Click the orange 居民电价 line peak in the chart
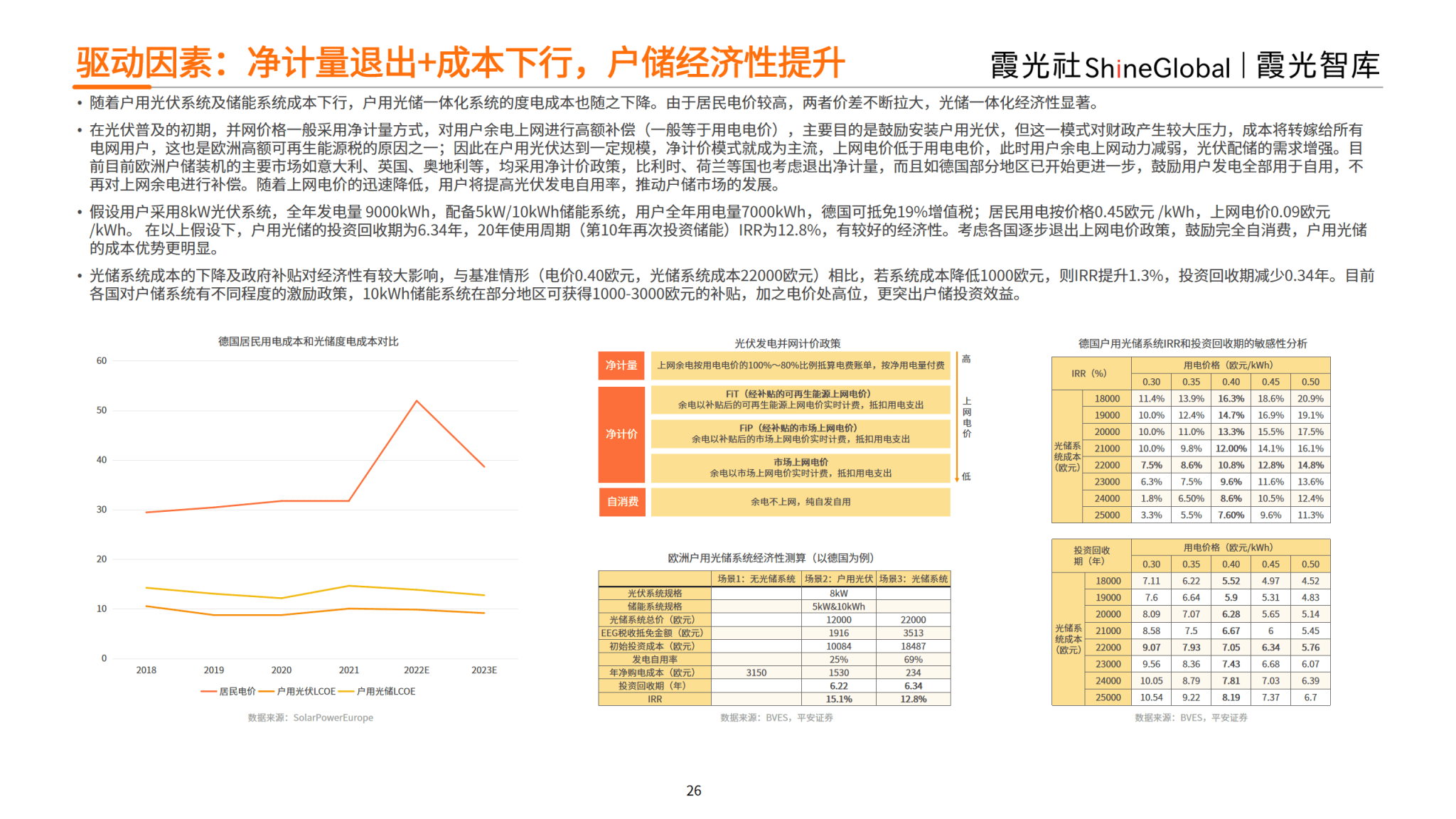The image size is (1456, 819). pos(417,401)
